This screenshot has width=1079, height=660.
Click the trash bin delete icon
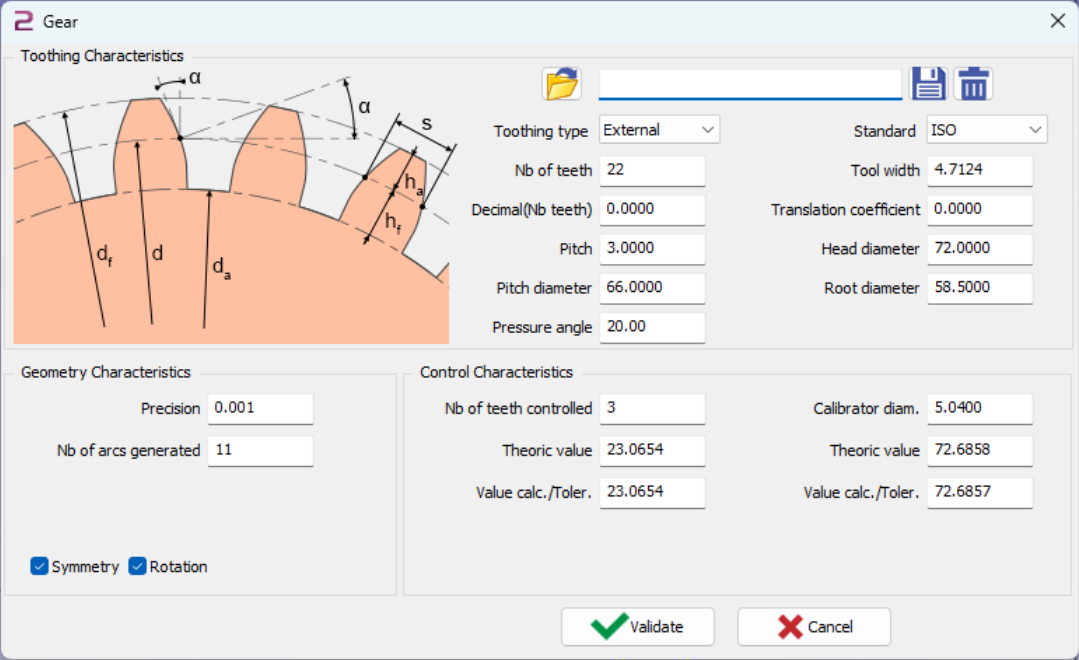973,84
